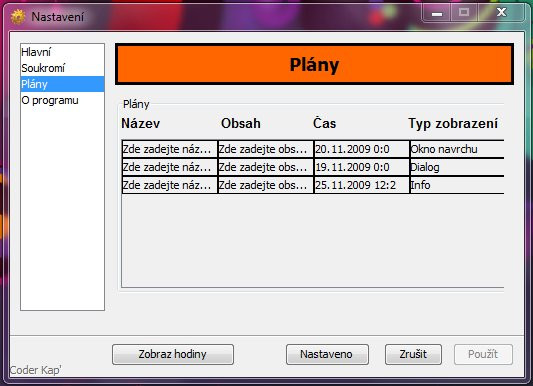Select content cell in the 25.11.2009 row

click(x=265, y=185)
